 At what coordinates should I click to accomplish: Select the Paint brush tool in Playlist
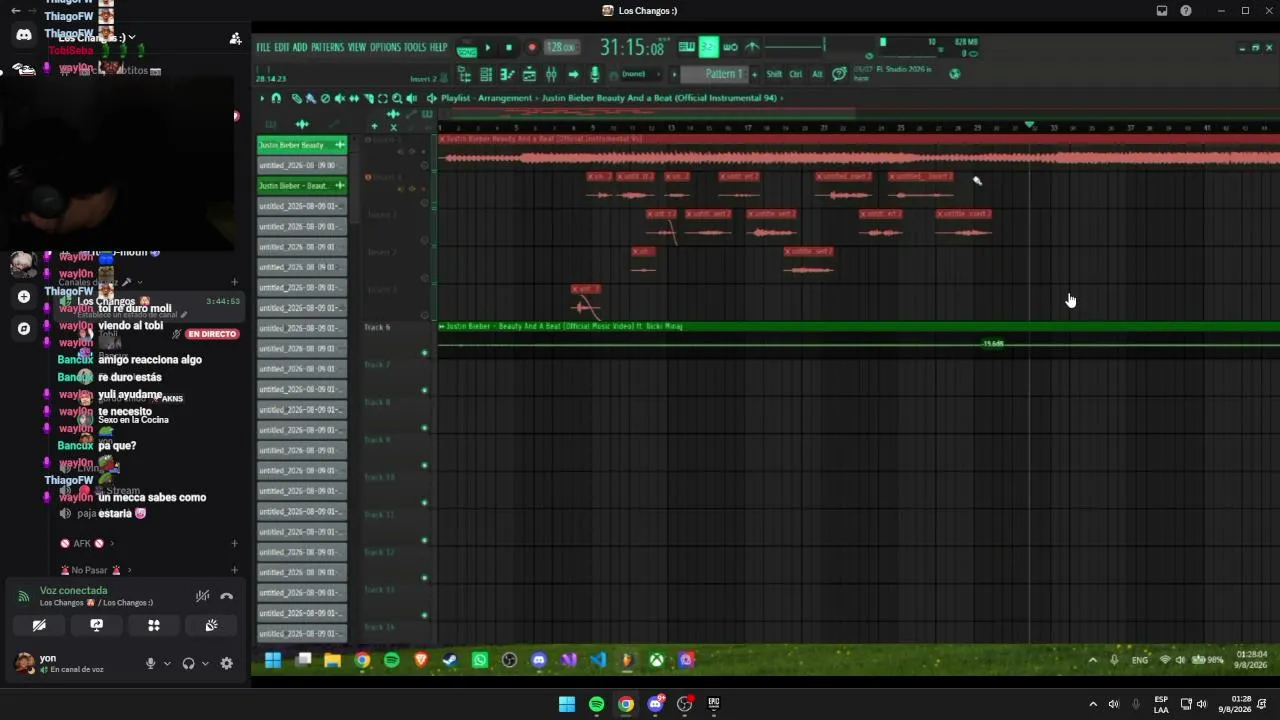310,98
